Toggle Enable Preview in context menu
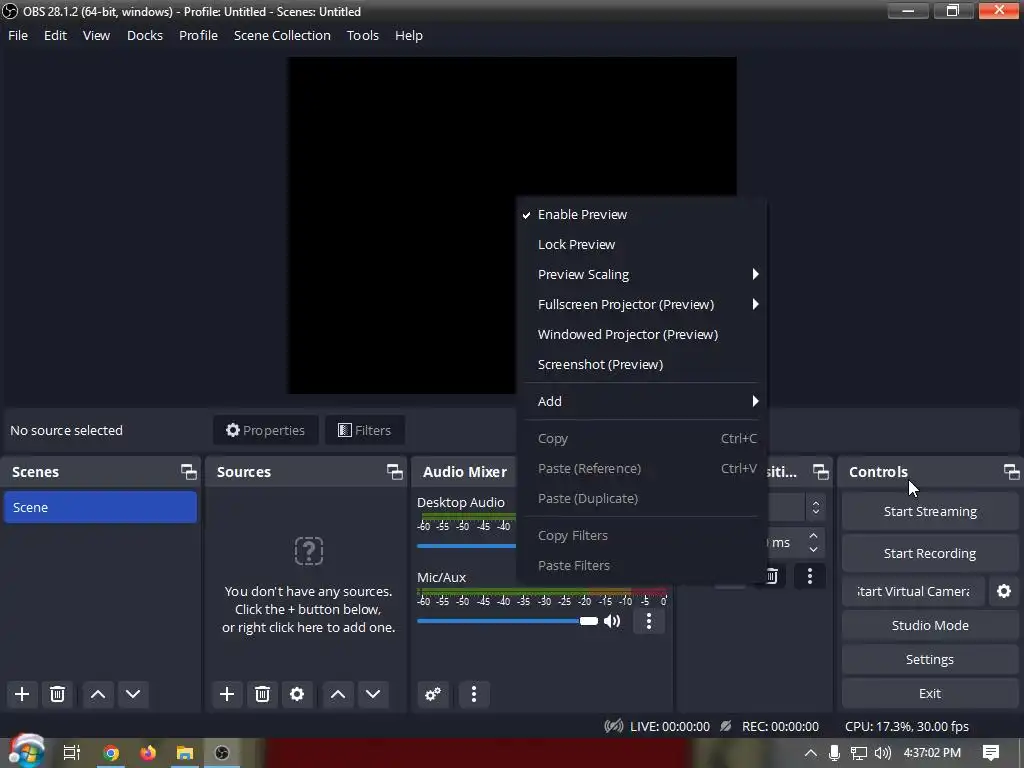The height and width of the screenshot is (768, 1024). (641, 214)
